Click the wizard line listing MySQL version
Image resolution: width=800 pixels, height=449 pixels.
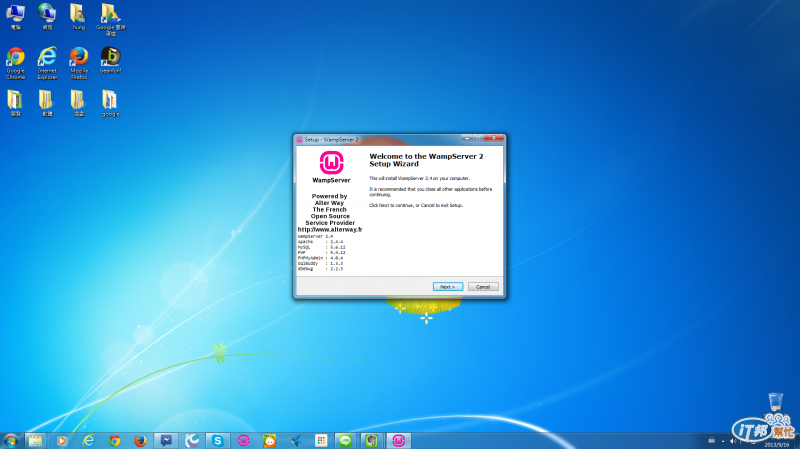(321, 247)
